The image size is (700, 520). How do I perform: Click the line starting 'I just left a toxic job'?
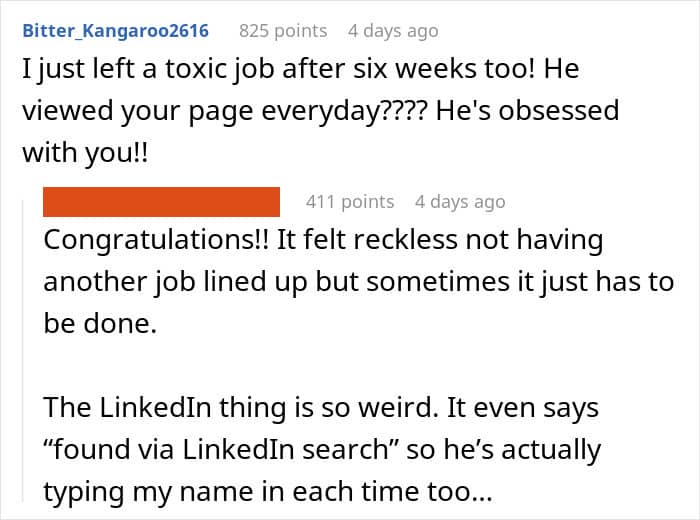tap(300, 70)
